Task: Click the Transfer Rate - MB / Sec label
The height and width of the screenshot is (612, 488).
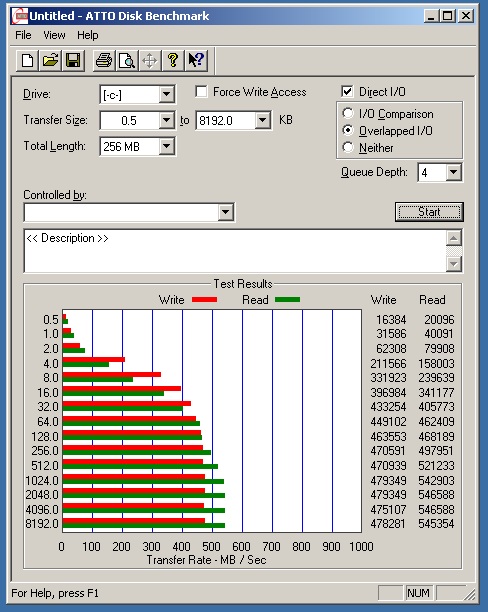Action: click(207, 560)
